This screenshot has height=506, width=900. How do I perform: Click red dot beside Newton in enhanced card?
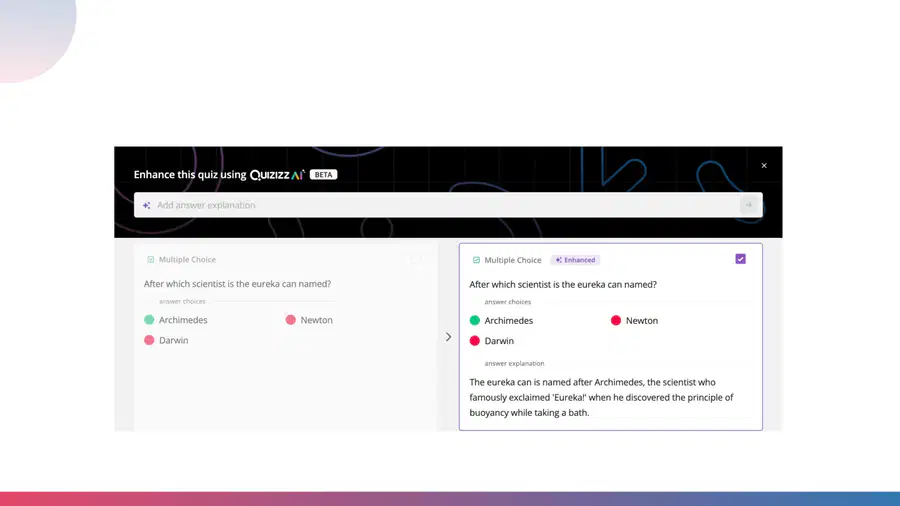616,320
